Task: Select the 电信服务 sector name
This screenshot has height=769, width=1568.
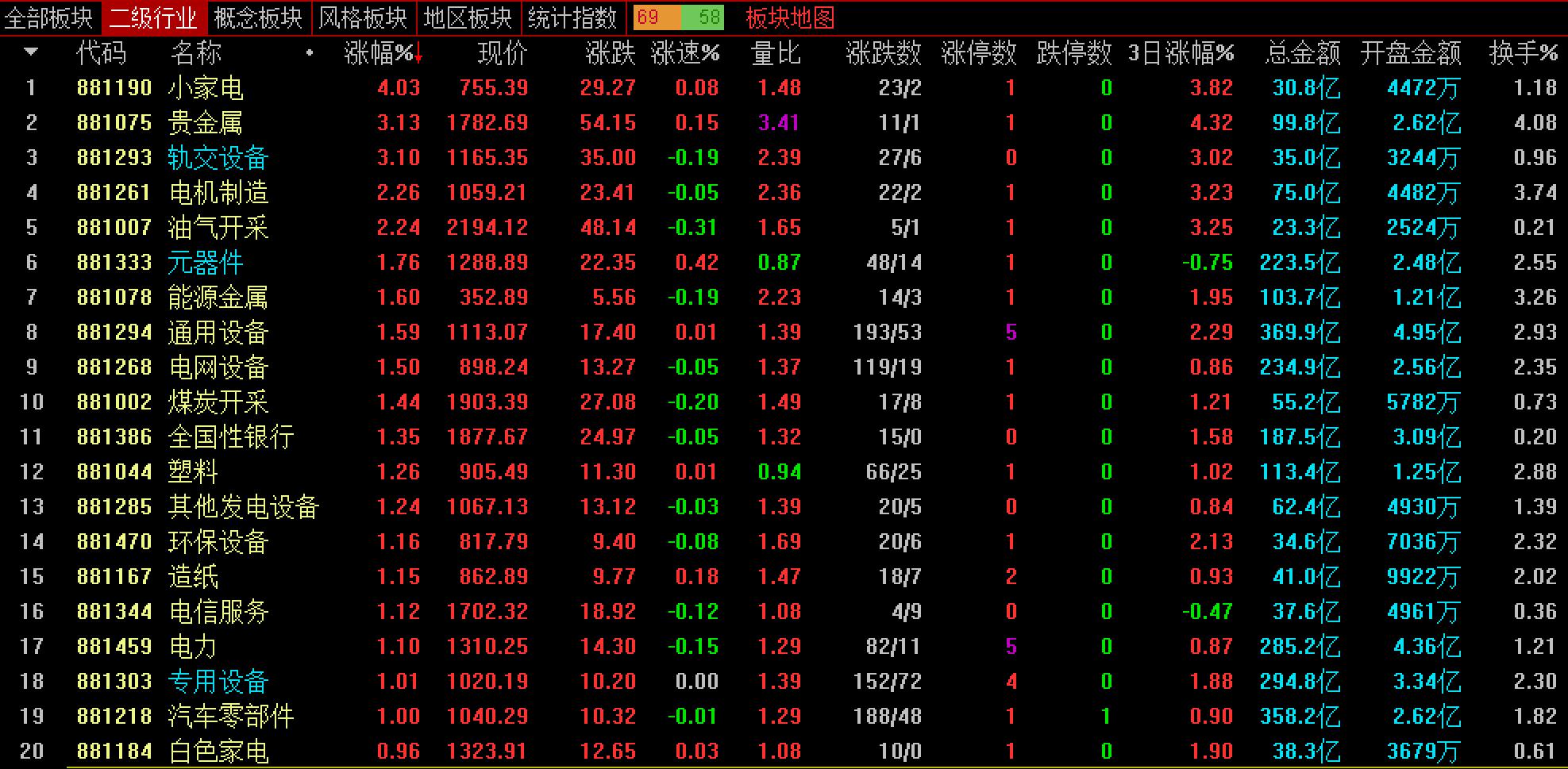Action: pos(218,611)
